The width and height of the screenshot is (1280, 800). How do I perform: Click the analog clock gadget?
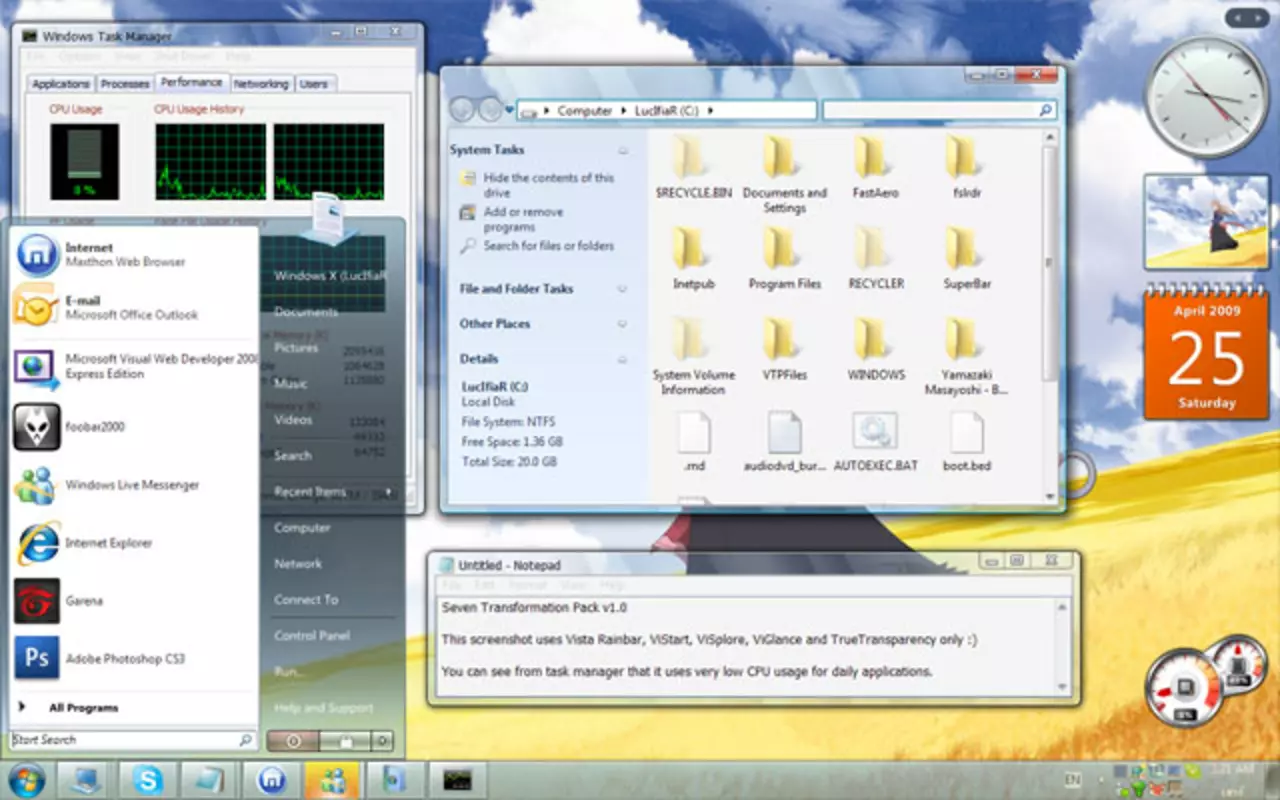coord(1206,97)
